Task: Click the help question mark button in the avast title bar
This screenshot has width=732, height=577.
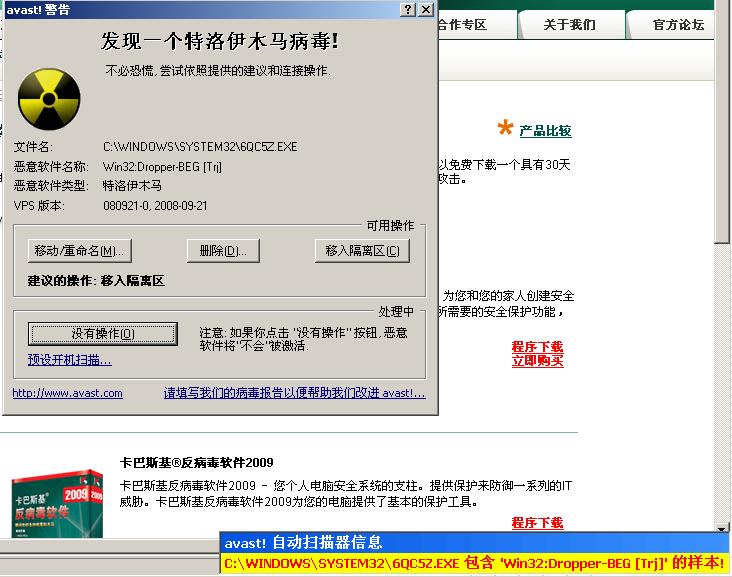Action: [x=408, y=9]
